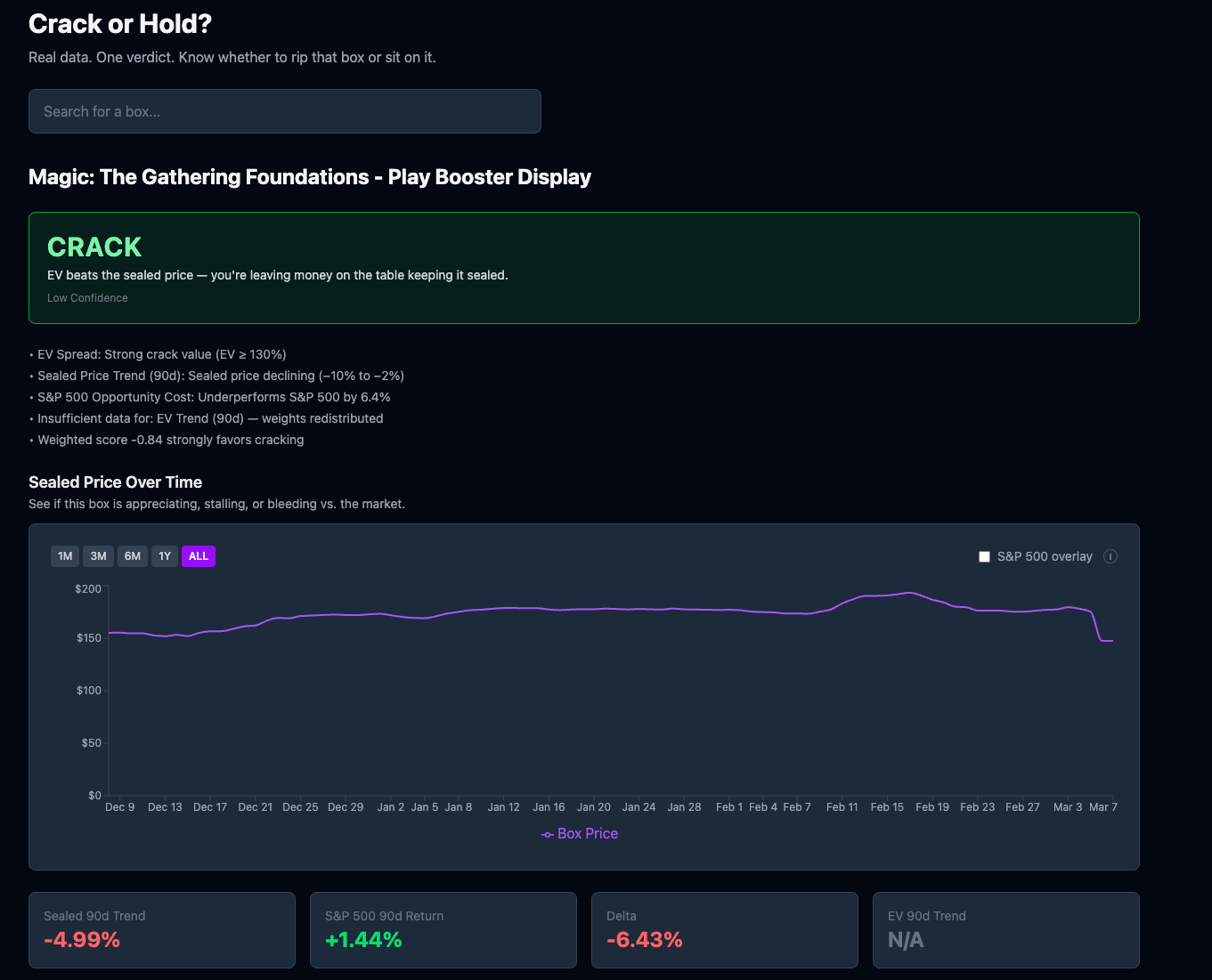
Task: Click the Box Price legend marker icon
Action: click(x=547, y=834)
